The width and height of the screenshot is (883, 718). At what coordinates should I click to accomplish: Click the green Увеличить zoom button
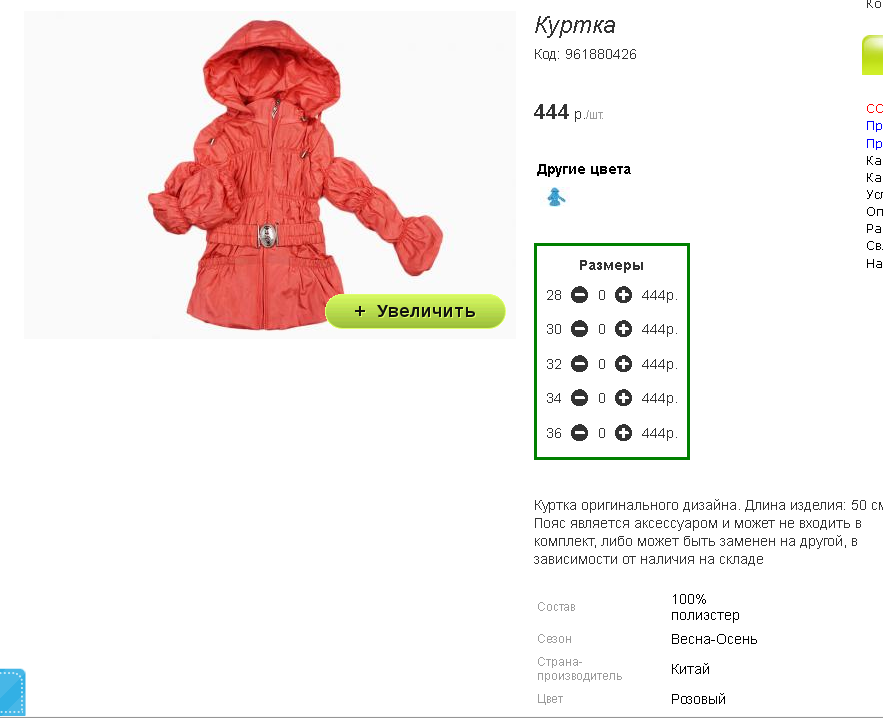coord(415,311)
